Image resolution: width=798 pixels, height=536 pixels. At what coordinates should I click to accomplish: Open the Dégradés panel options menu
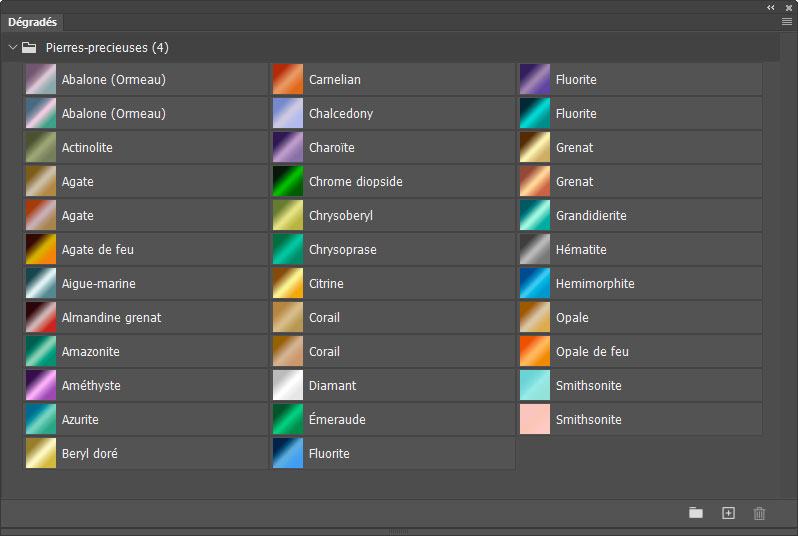[x=787, y=21]
